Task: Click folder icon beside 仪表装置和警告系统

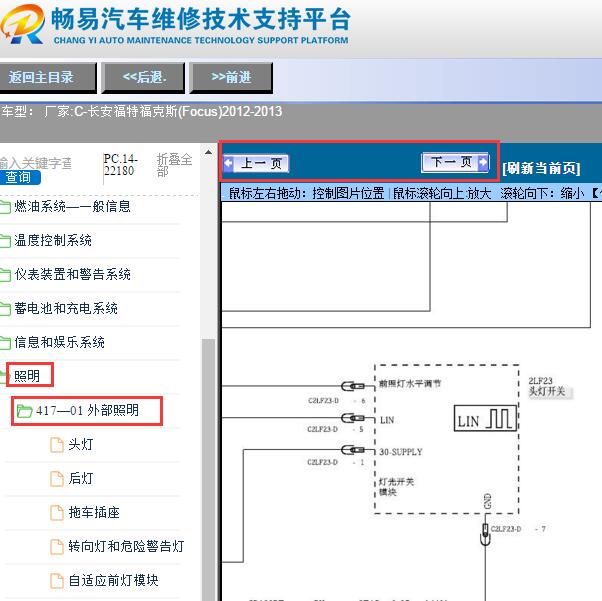Action: [5, 275]
